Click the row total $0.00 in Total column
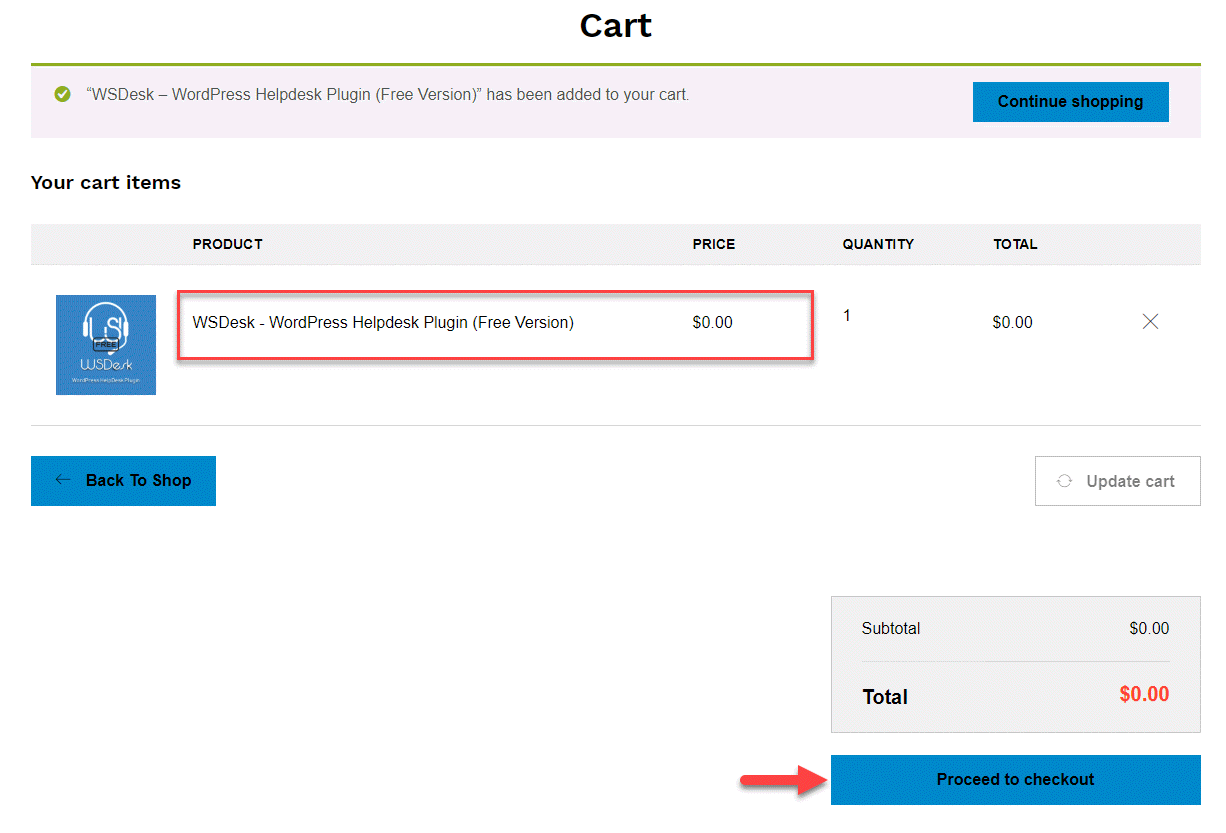 pyautogui.click(x=1012, y=323)
